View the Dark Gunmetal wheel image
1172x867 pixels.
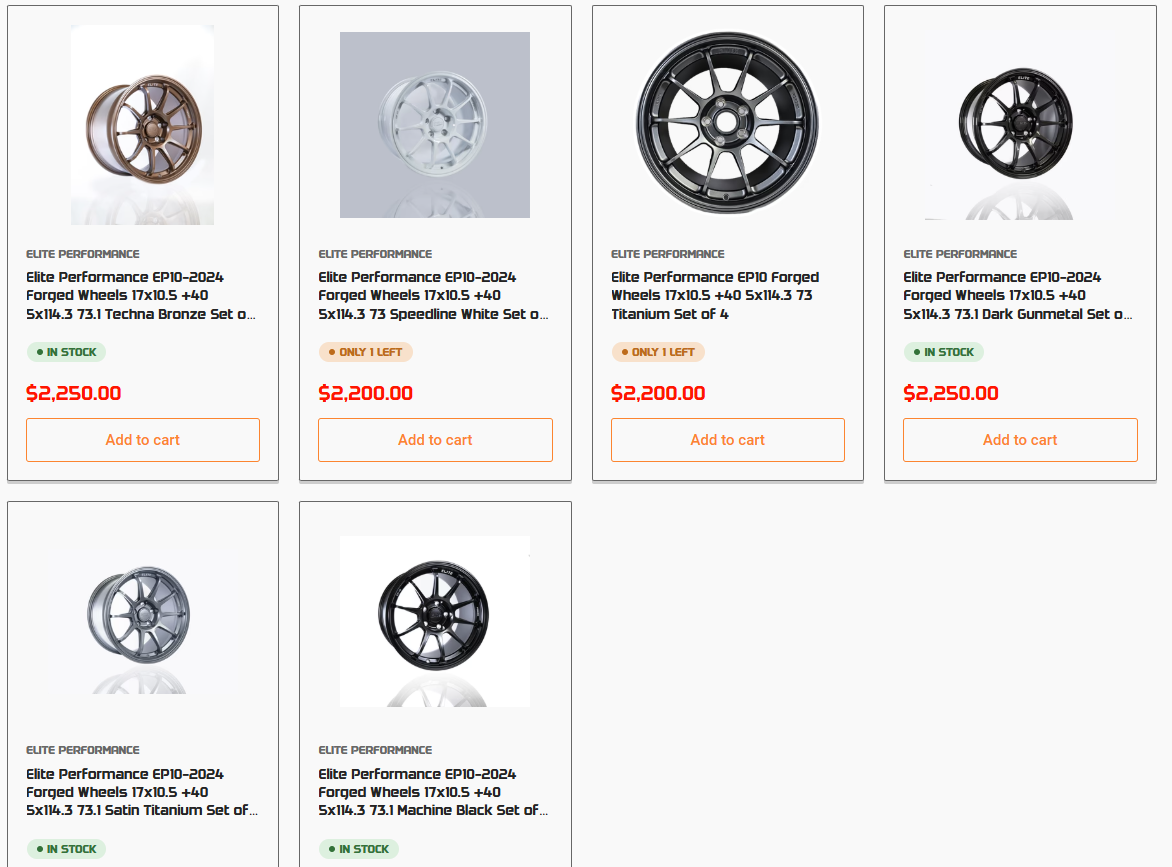click(x=1015, y=125)
